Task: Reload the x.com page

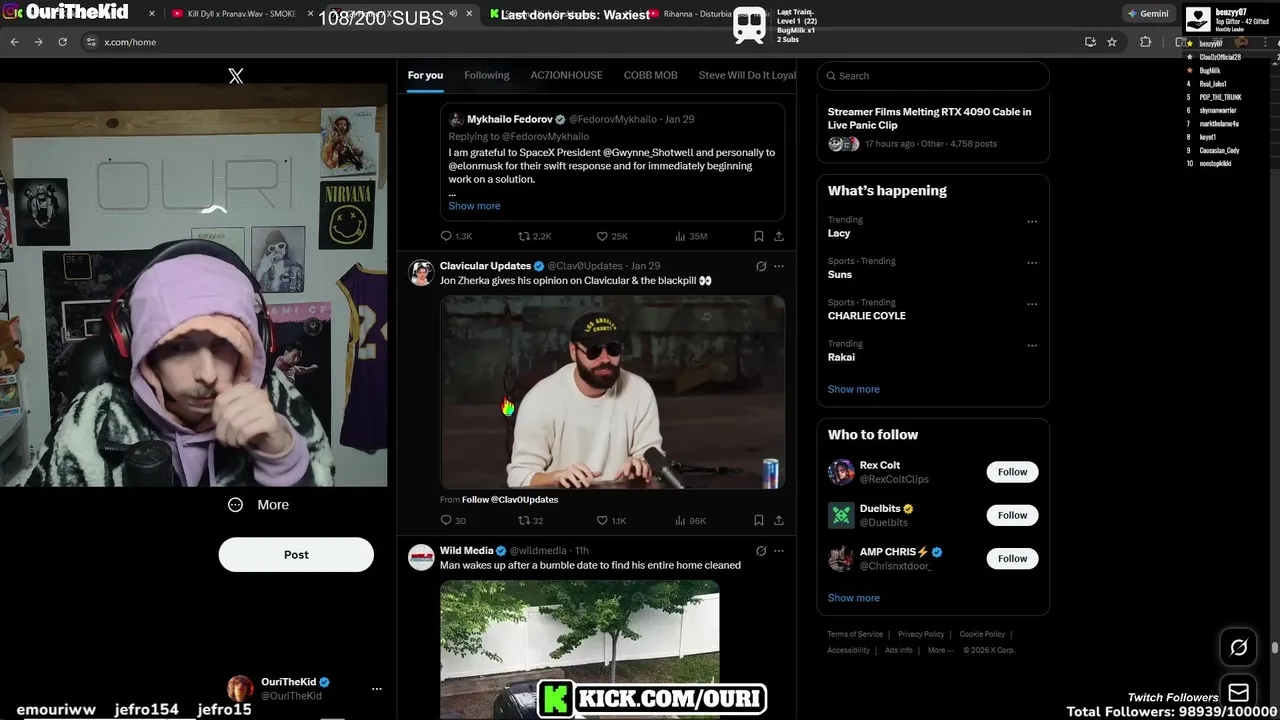Action: pyautogui.click(x=62, y=42)
